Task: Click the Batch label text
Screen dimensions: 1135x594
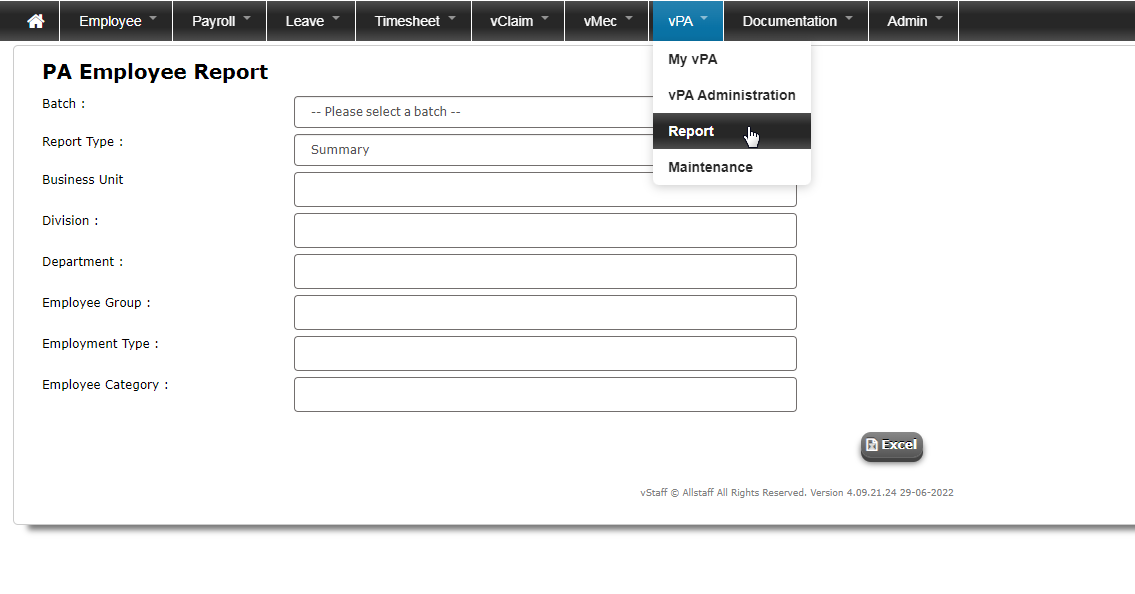Action: (64, 103)
